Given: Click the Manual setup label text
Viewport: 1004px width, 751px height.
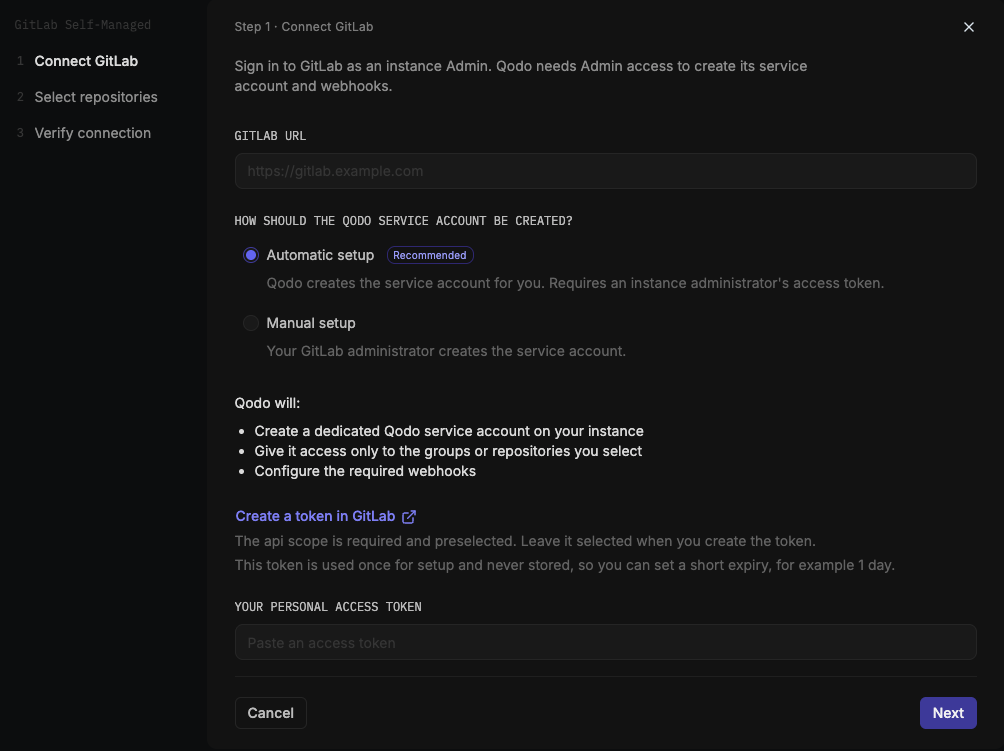Looking at the screenshot, I should click(x=311, y=323).
